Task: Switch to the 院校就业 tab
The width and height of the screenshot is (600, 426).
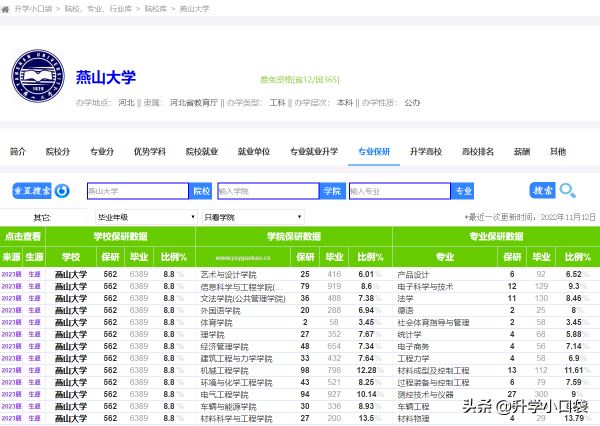Action: (202, 152)
